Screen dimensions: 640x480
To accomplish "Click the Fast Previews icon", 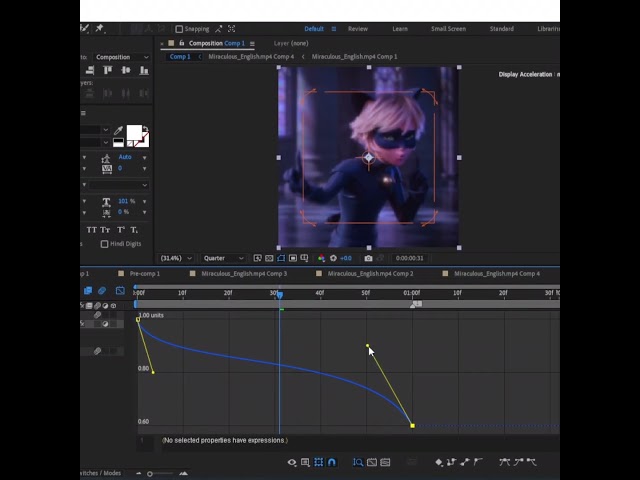I will [258, 258].
